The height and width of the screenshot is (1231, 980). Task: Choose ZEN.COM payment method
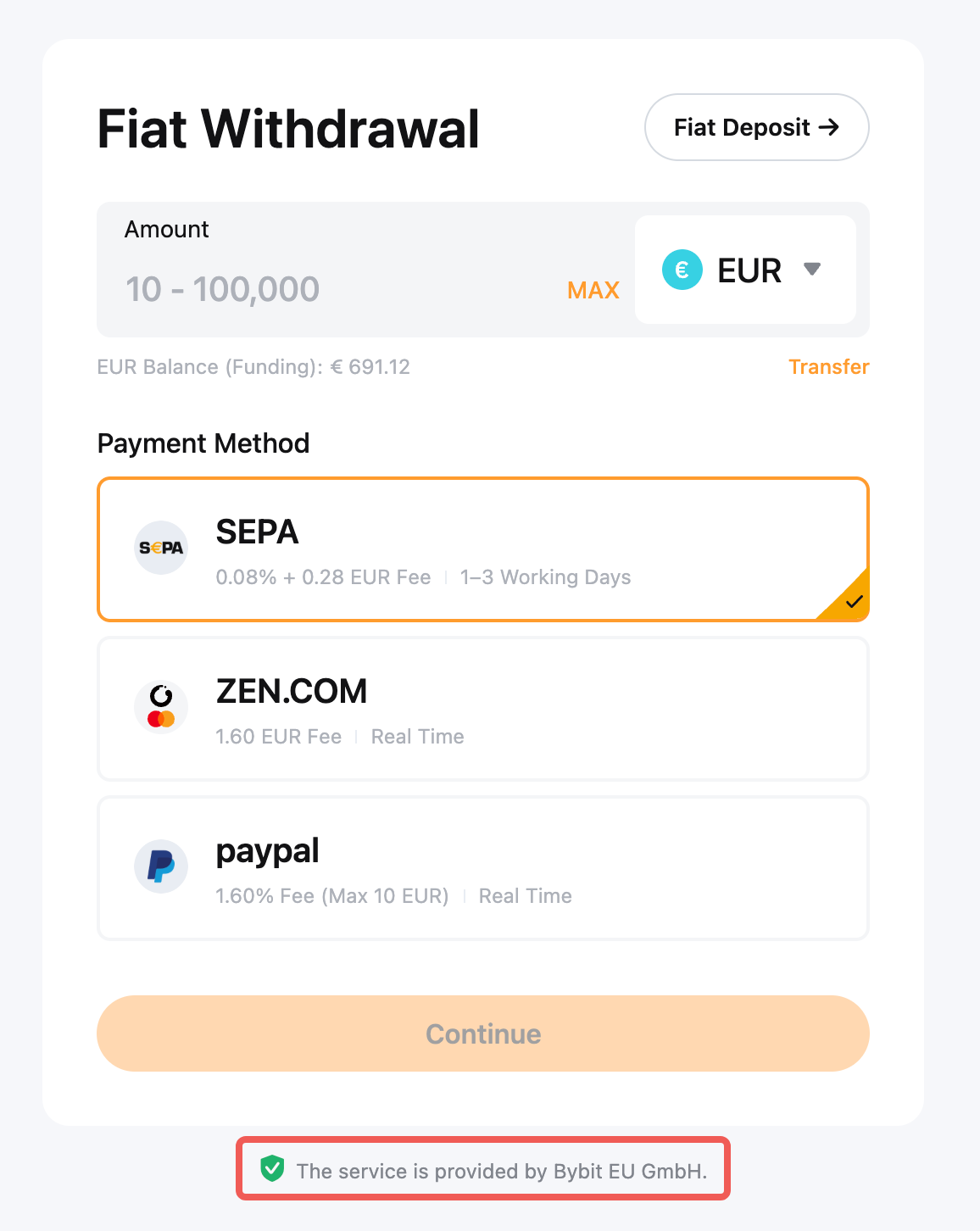point(483,709)
